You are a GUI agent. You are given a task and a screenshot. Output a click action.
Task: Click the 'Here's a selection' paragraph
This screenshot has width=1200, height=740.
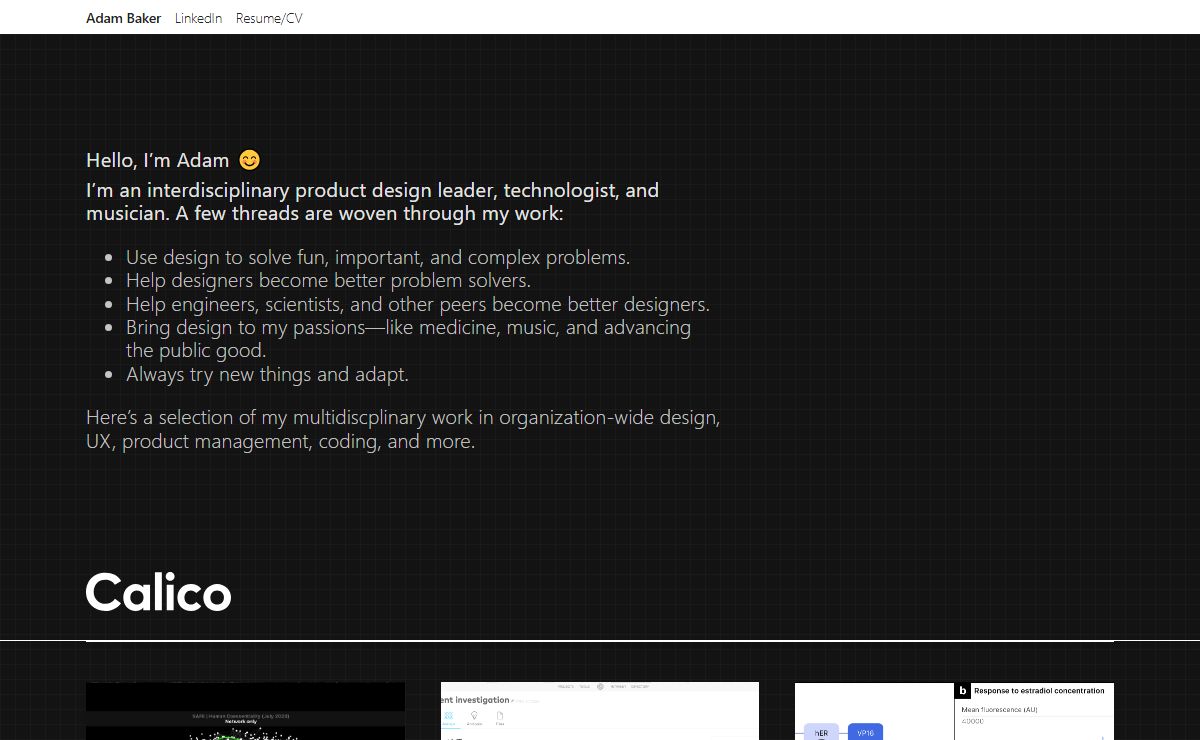pos(403,429)
